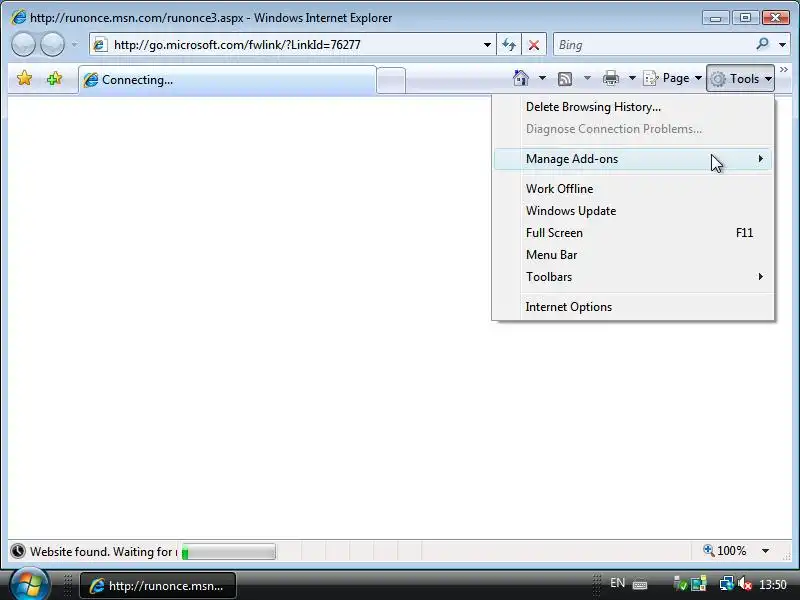This screenshot has width=800, height=600.
Task: Click the keyboard tray icon
Action: pos(640,585)
